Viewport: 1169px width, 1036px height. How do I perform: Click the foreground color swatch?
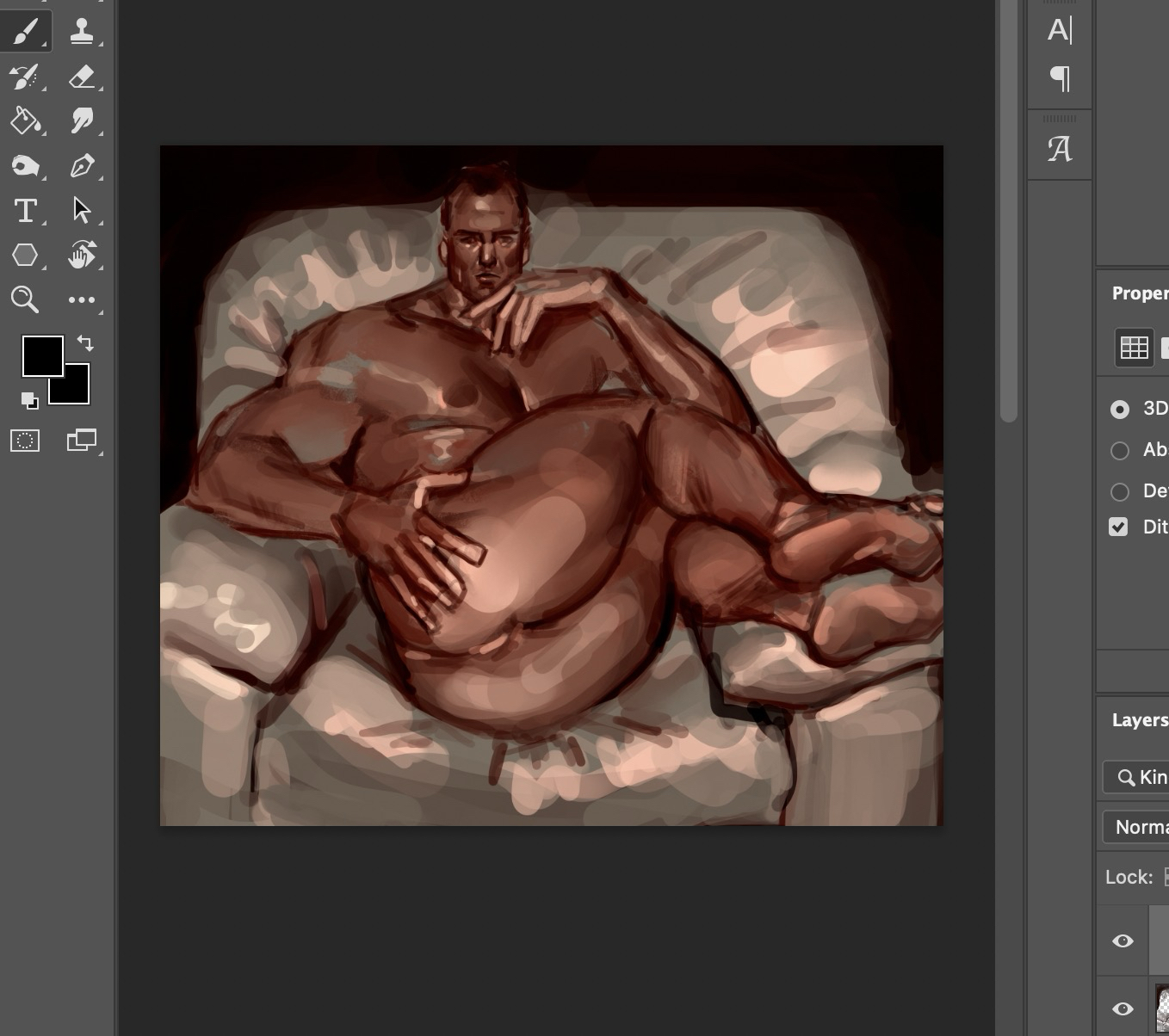point(40,354)
